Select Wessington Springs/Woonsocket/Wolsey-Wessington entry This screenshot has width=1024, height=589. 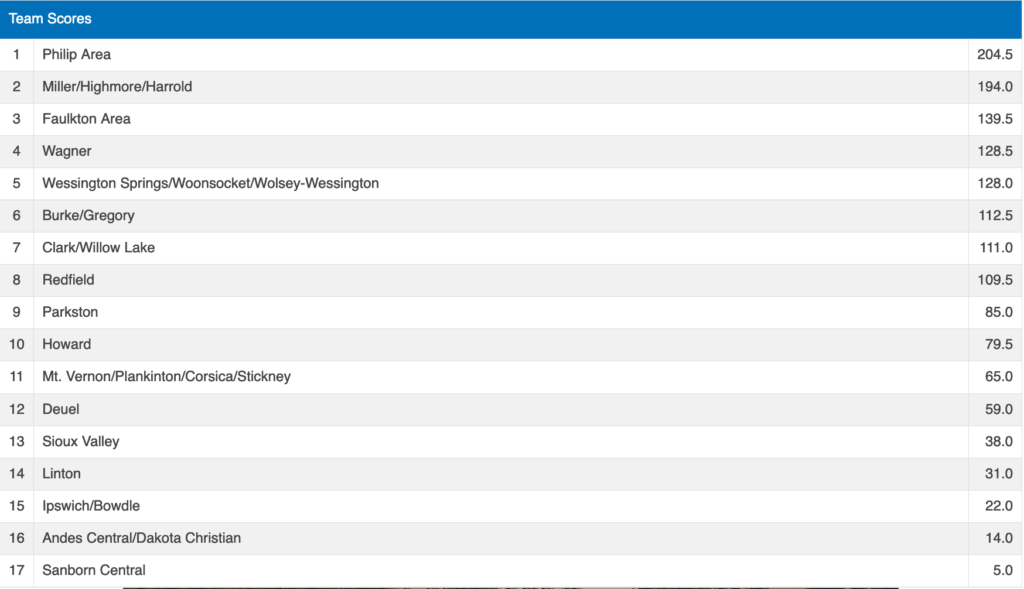point(210,183)
